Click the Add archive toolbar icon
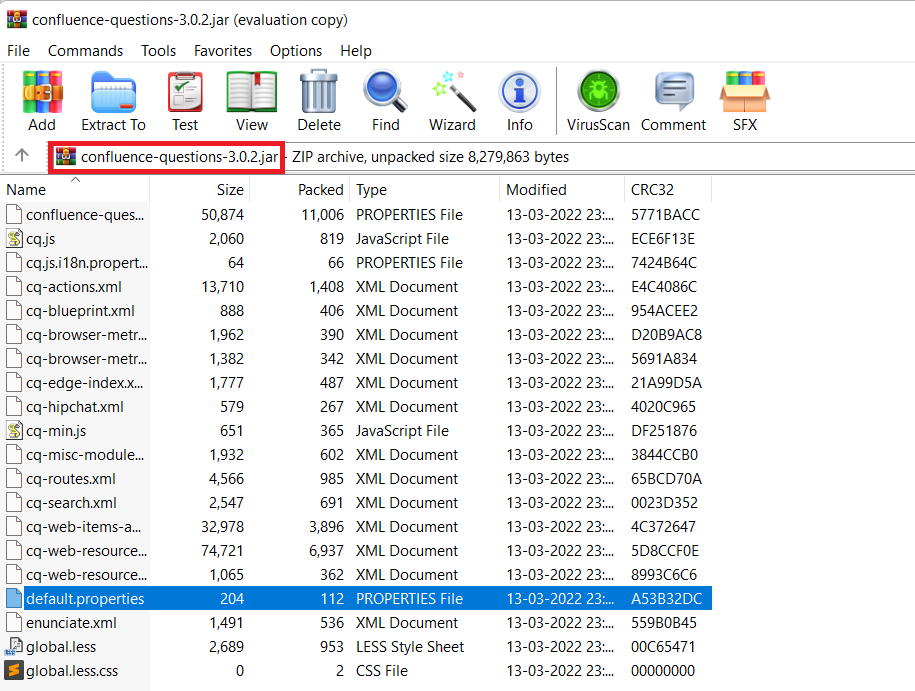 point(42,92)
